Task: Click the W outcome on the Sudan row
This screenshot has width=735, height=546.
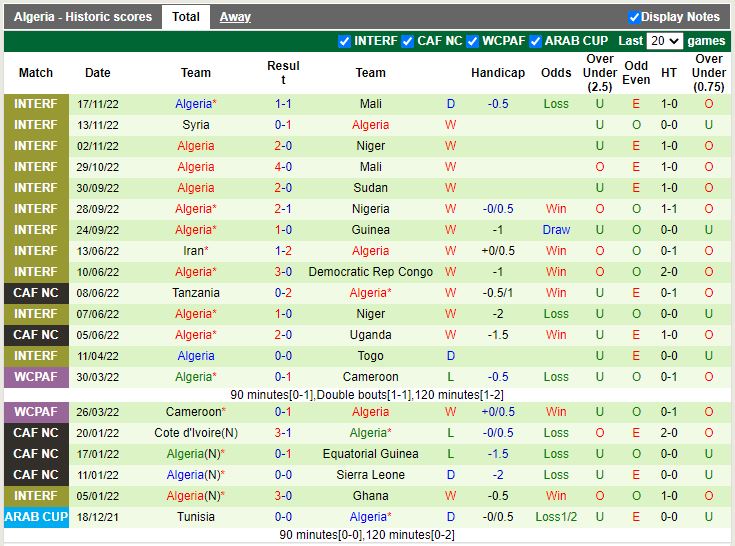Action: point(450,187)
